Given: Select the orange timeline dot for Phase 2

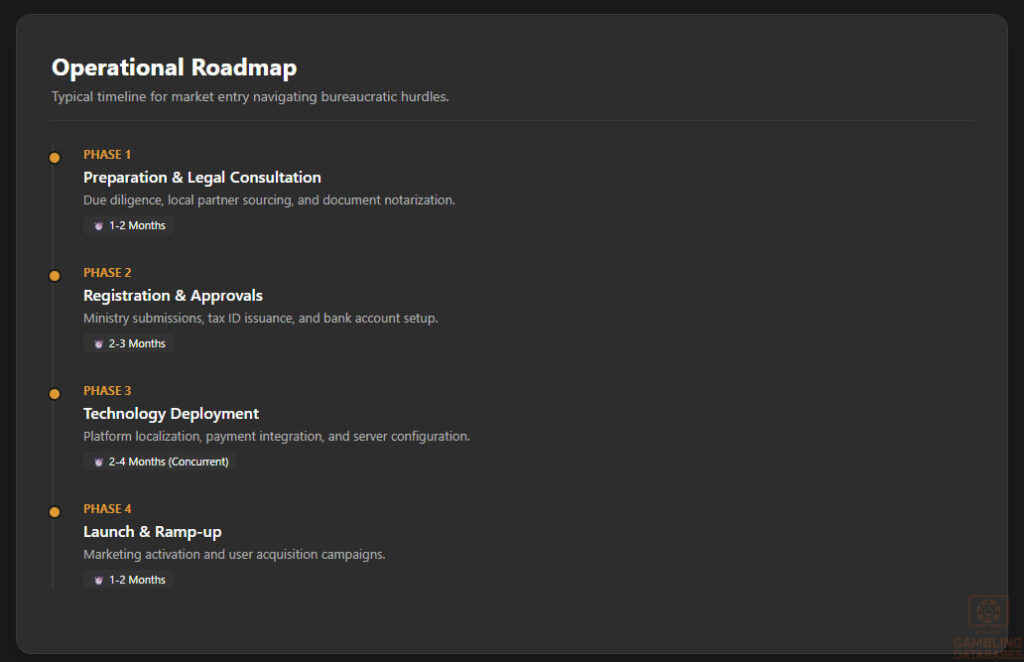Looking at the screenshot, I should 54,275.
